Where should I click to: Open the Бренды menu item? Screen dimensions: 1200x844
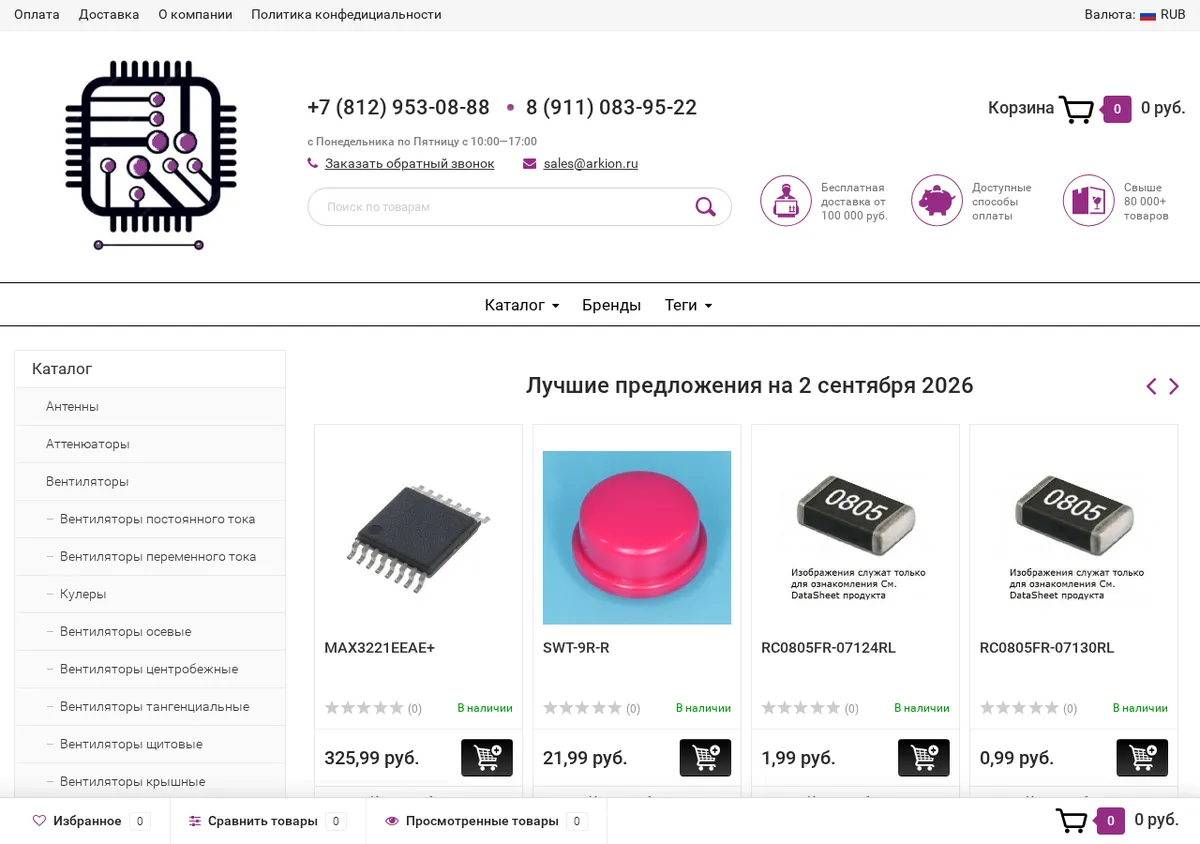(611, 305)
